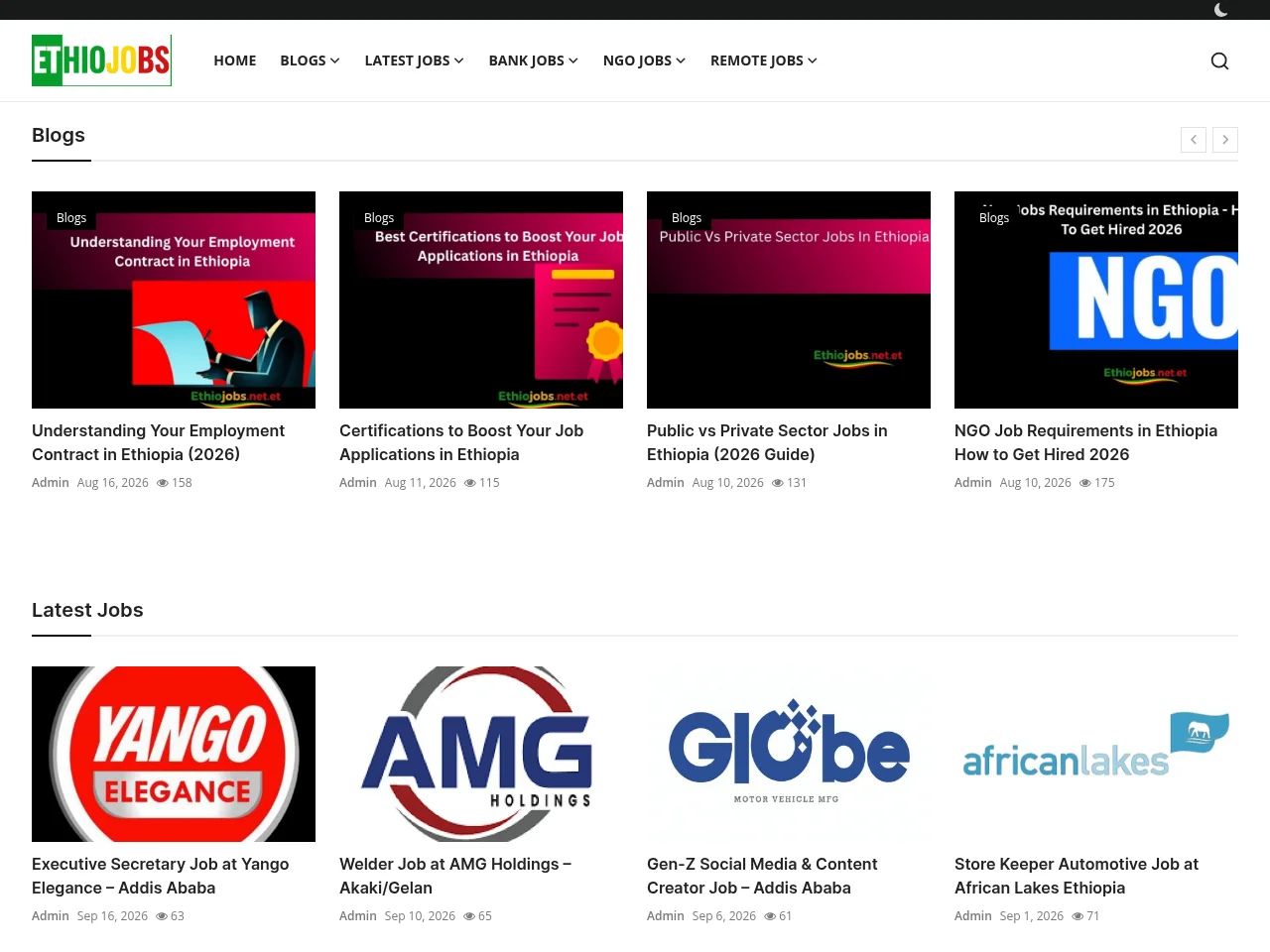This screenshot has height=952, width=1270.
Task: Click the Latest Jobs section heading
Action: coord(87,610)
